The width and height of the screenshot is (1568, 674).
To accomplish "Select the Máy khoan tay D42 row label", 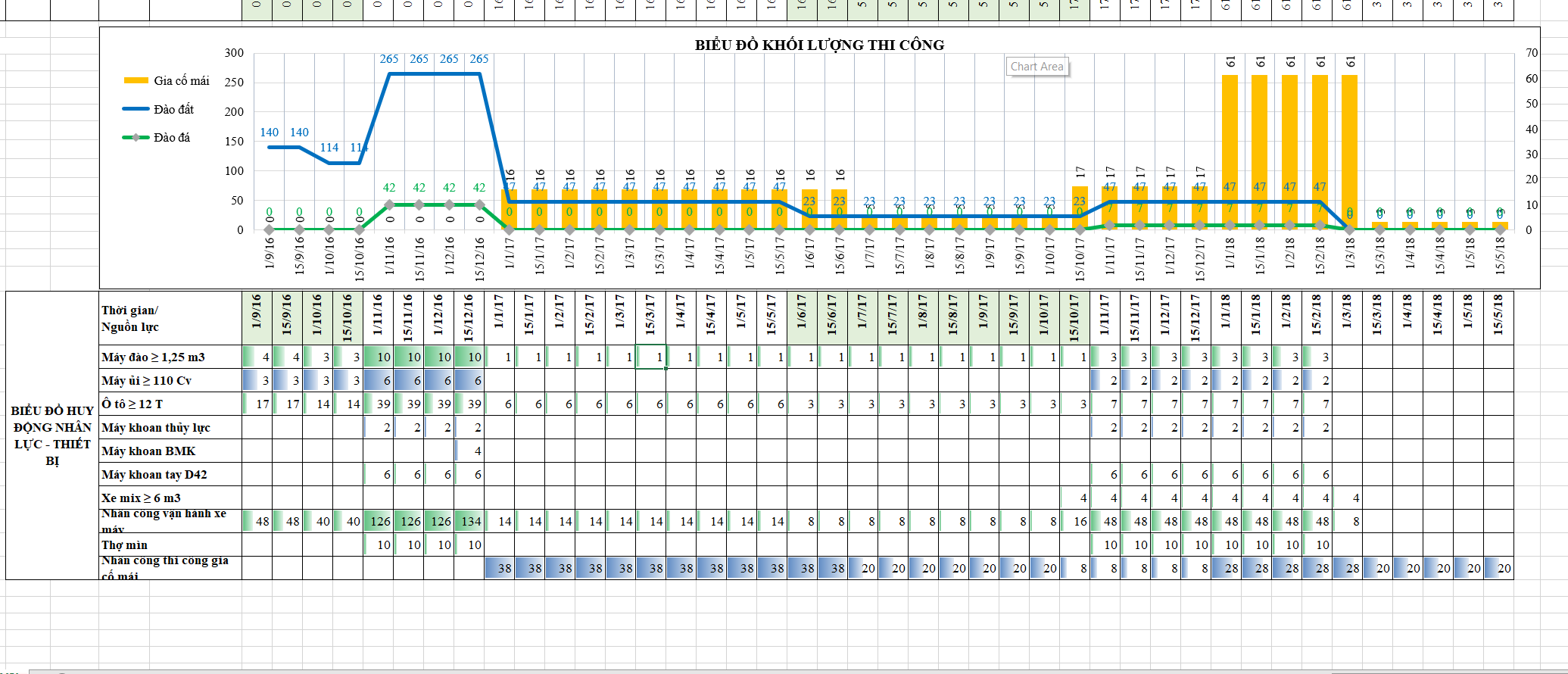I will [170, 474].
